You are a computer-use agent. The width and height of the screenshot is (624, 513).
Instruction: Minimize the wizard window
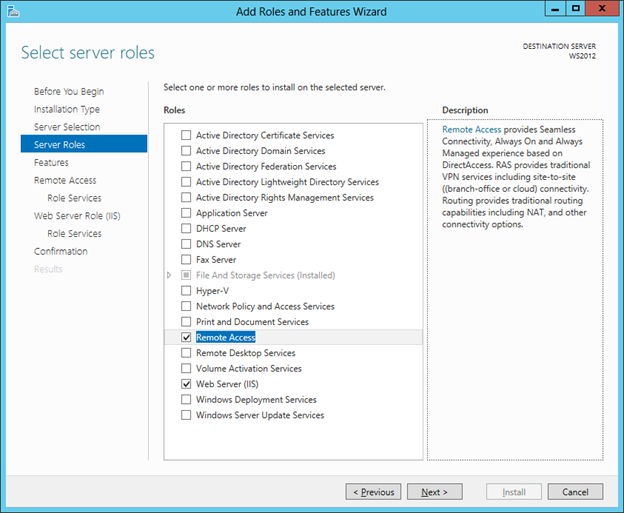pyautogui.click(x=555, y=8)
